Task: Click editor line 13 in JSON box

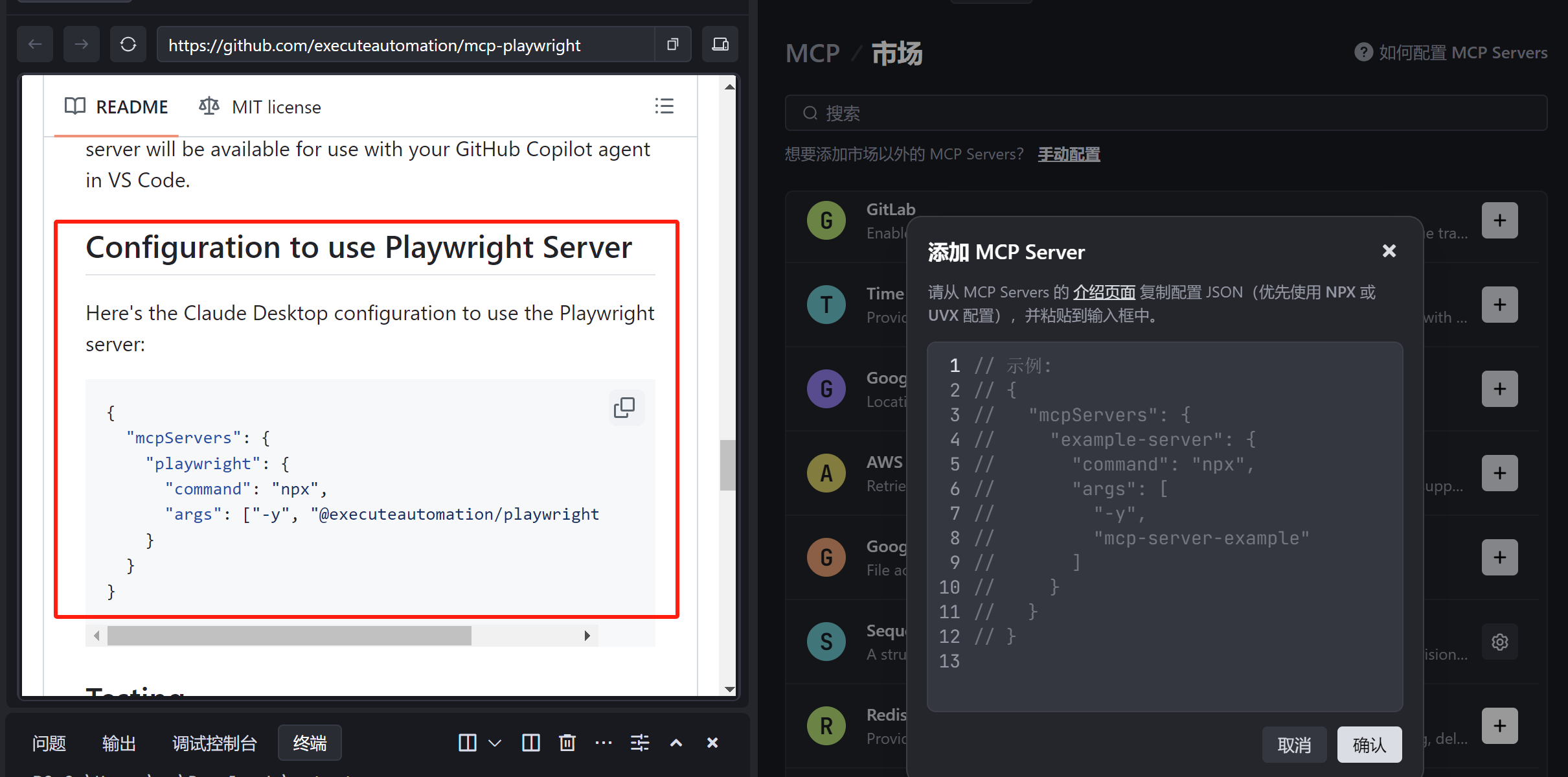Action: (1165, 661)
